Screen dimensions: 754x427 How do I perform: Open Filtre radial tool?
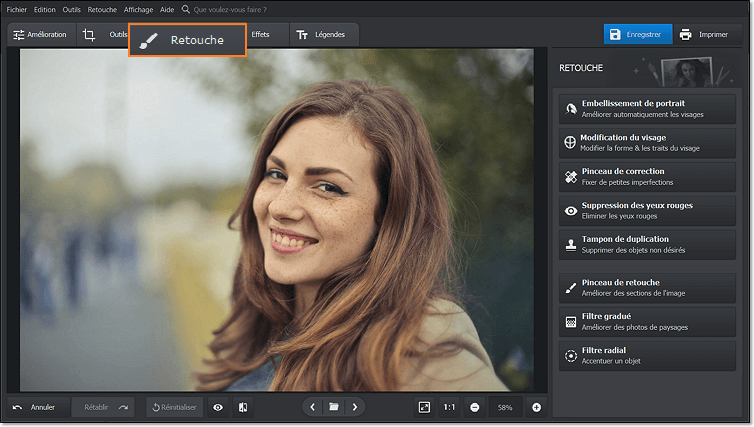(x=647, y=356)
